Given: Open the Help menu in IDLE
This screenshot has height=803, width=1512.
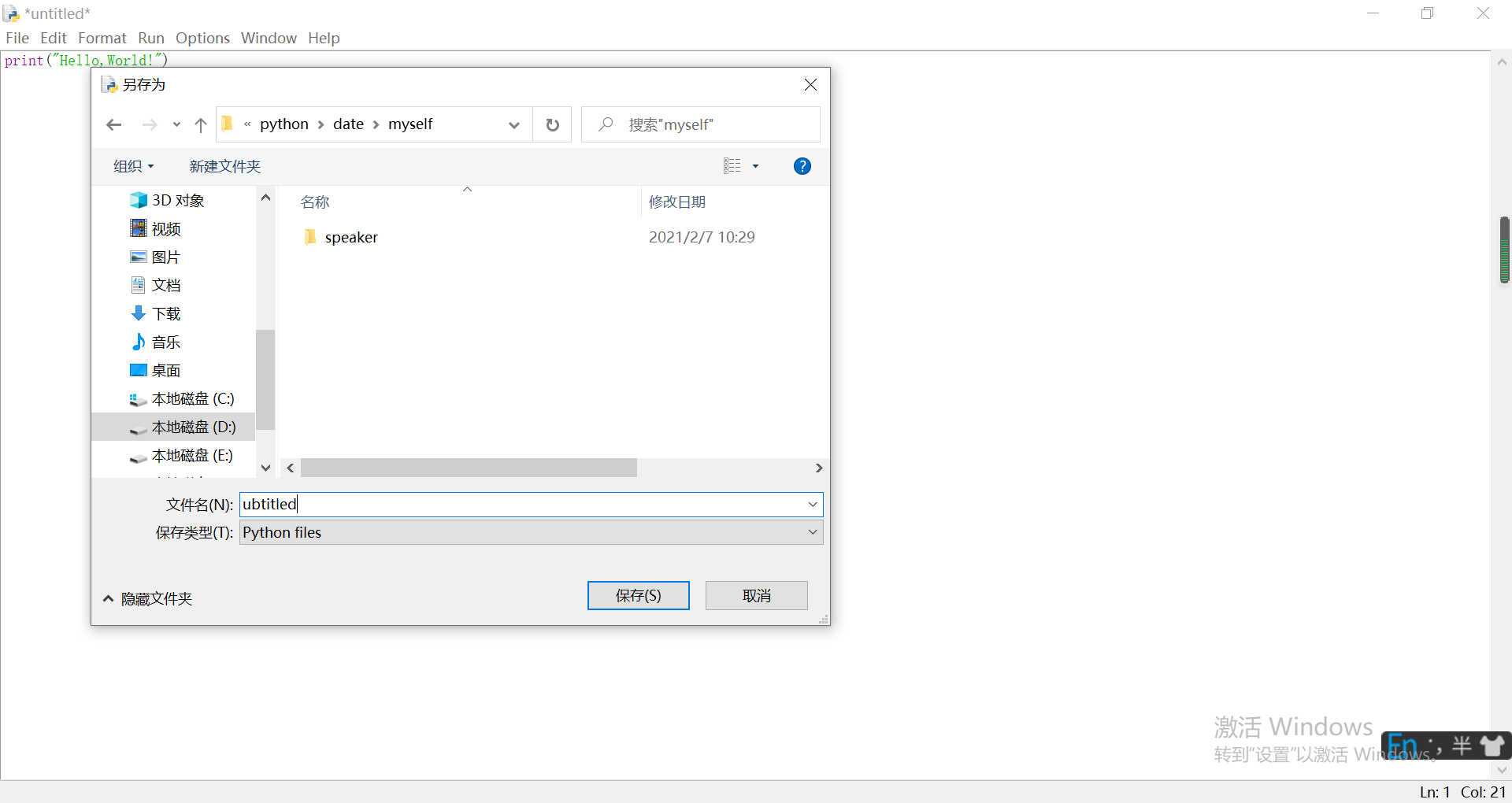Looking at the screenshot, I should 324,38.
